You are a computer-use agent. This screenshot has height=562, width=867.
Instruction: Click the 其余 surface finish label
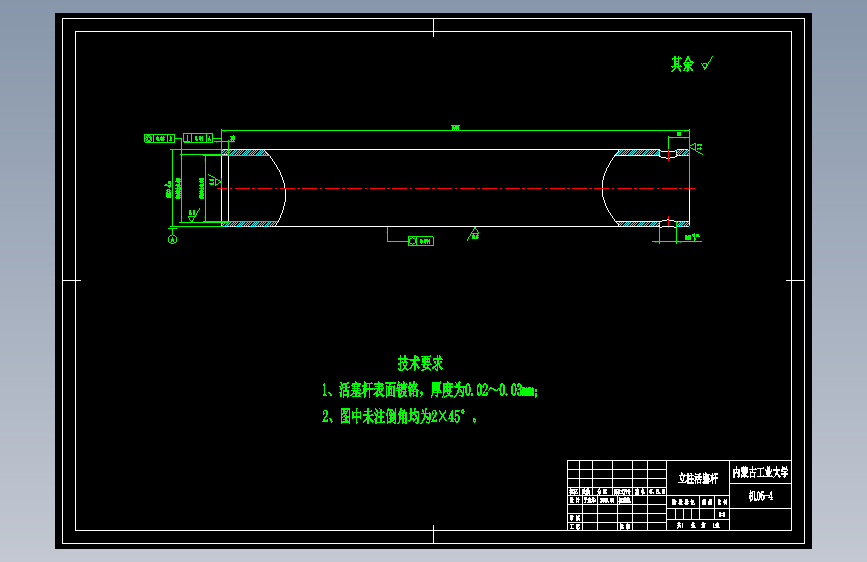coord(682,64)
